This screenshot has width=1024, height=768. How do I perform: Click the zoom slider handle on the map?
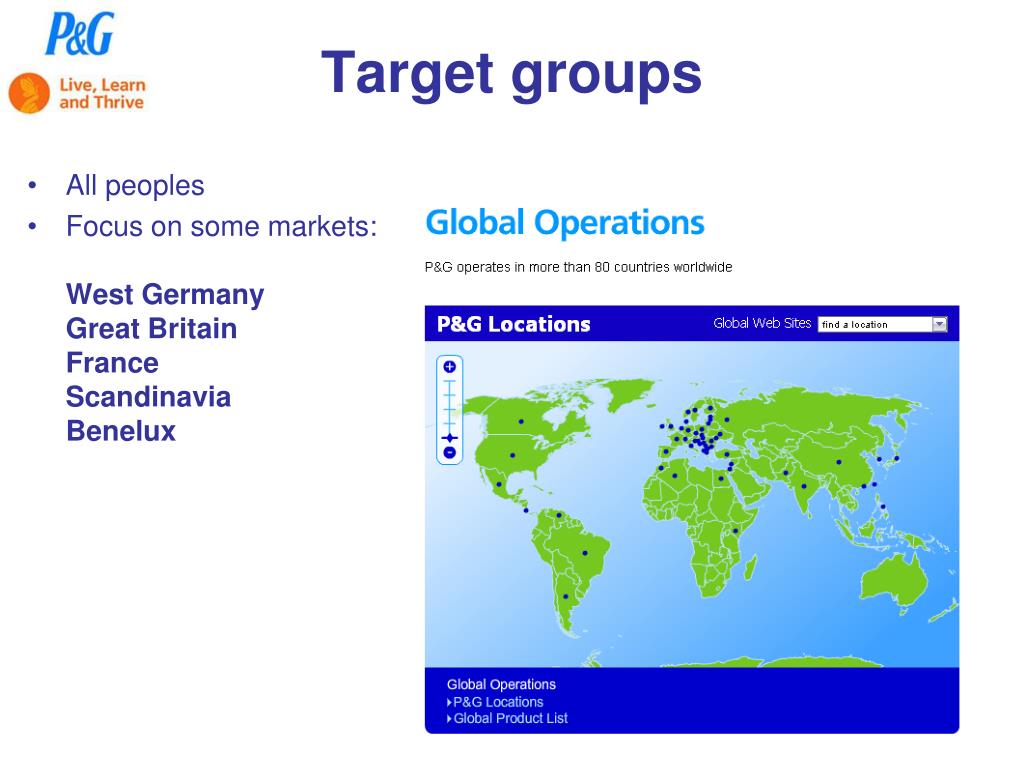coord(449,438)
